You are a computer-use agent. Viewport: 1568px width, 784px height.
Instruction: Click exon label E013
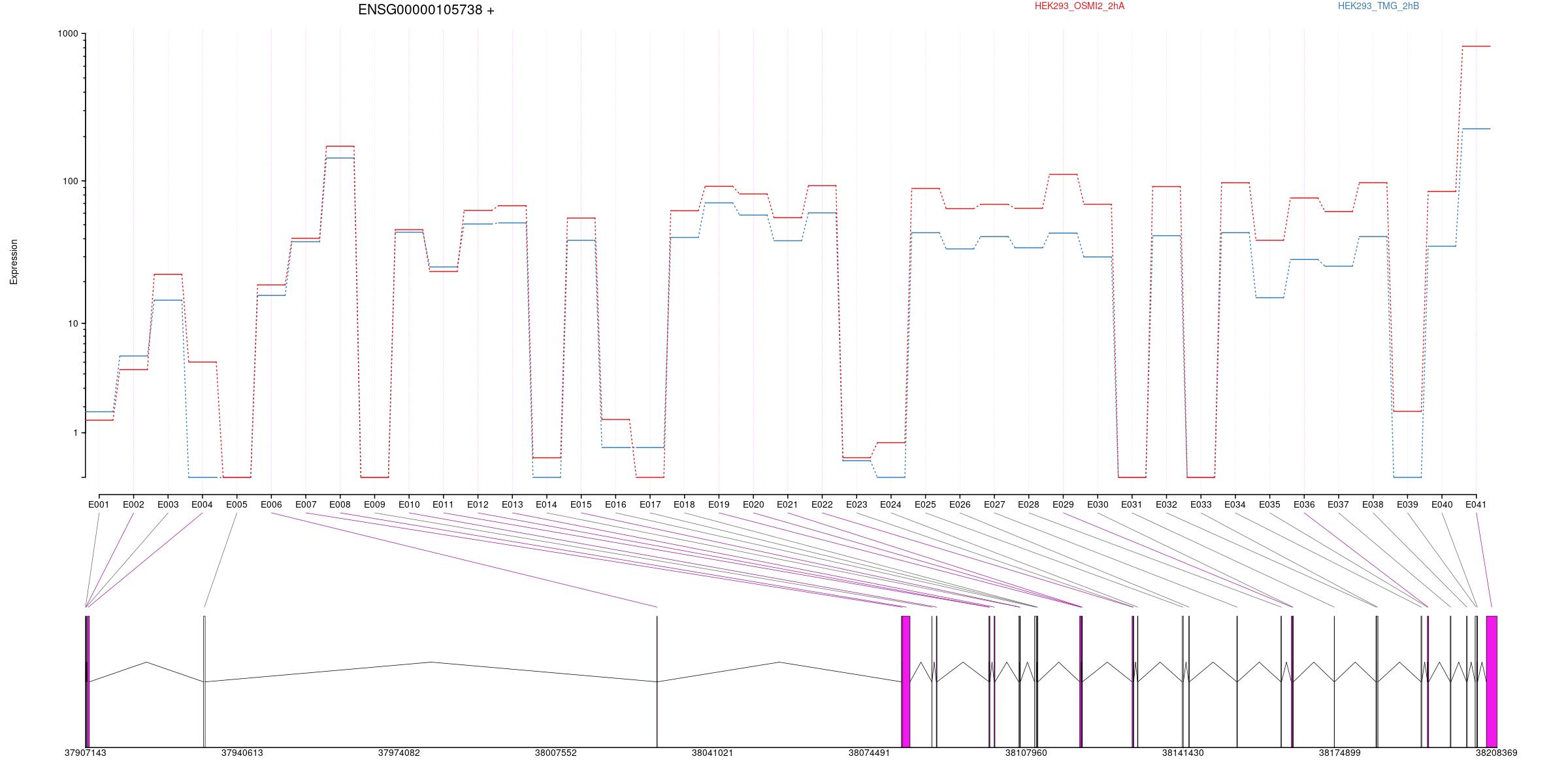click(512, 504)
